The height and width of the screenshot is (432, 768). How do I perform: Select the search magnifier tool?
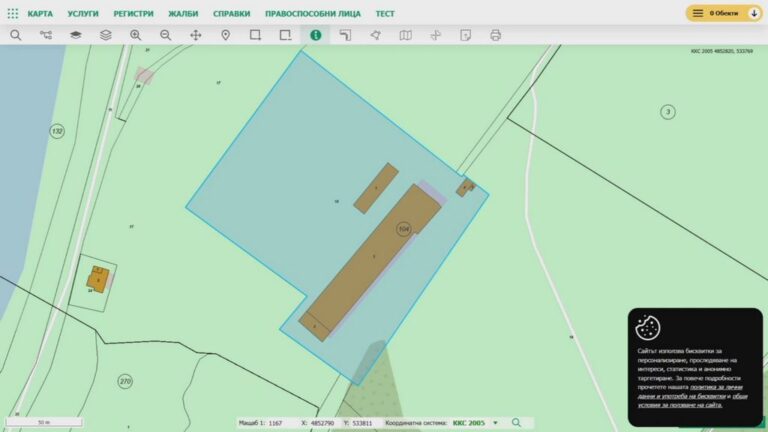pyautogui.click(x=16, y=35)
